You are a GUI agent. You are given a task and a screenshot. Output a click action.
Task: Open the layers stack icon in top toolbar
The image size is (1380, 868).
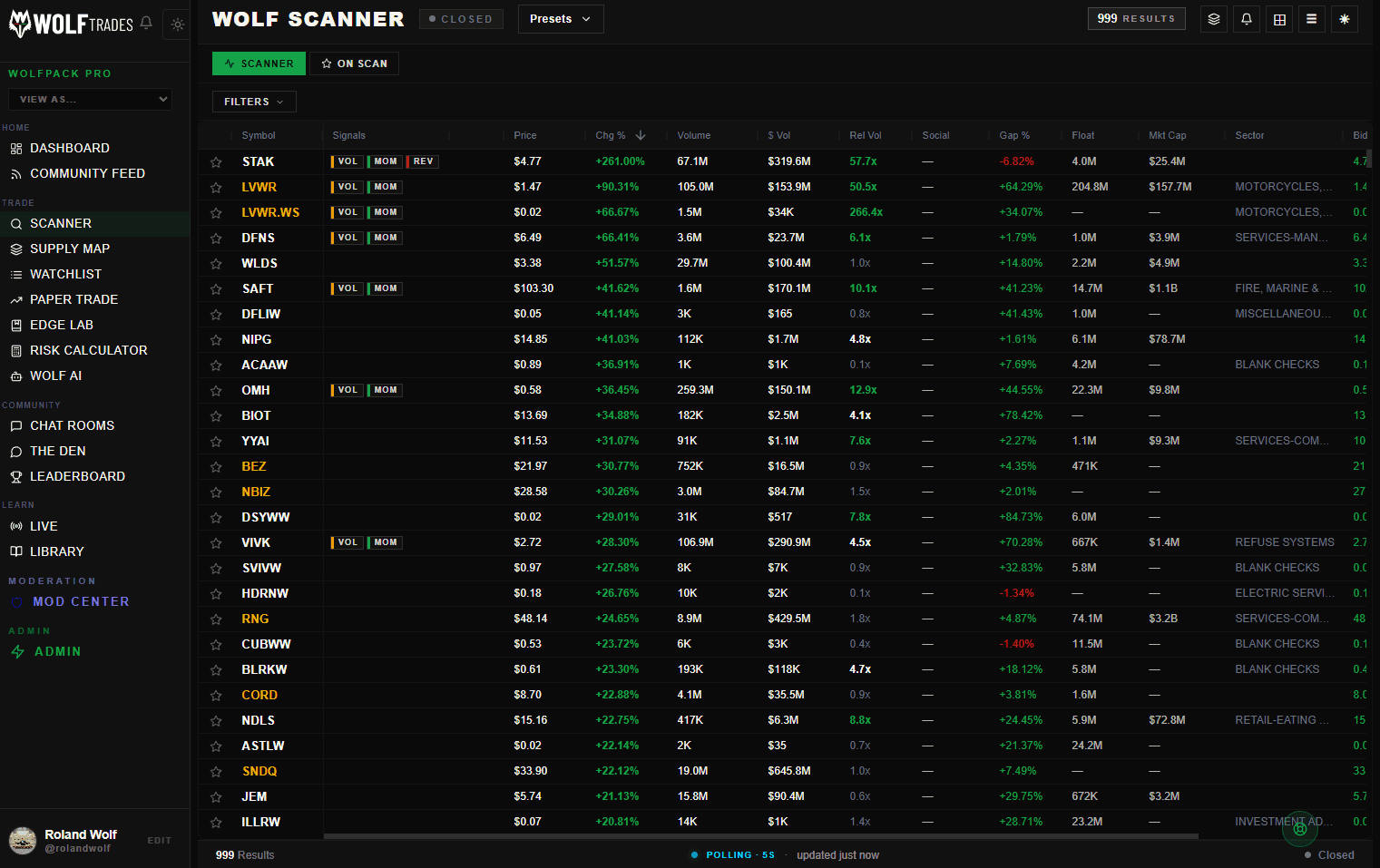click(x=1214, y=19)
